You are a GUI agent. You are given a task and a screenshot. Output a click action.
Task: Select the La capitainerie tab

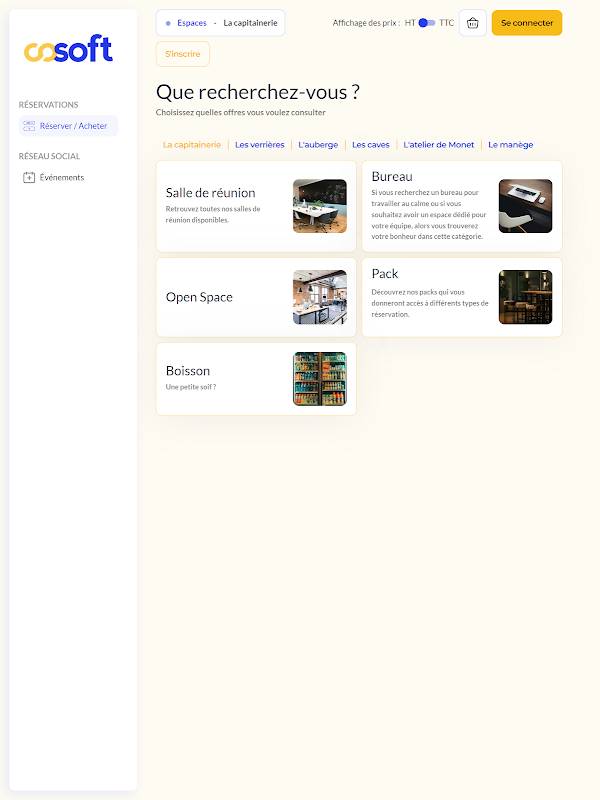pos(192,145)
